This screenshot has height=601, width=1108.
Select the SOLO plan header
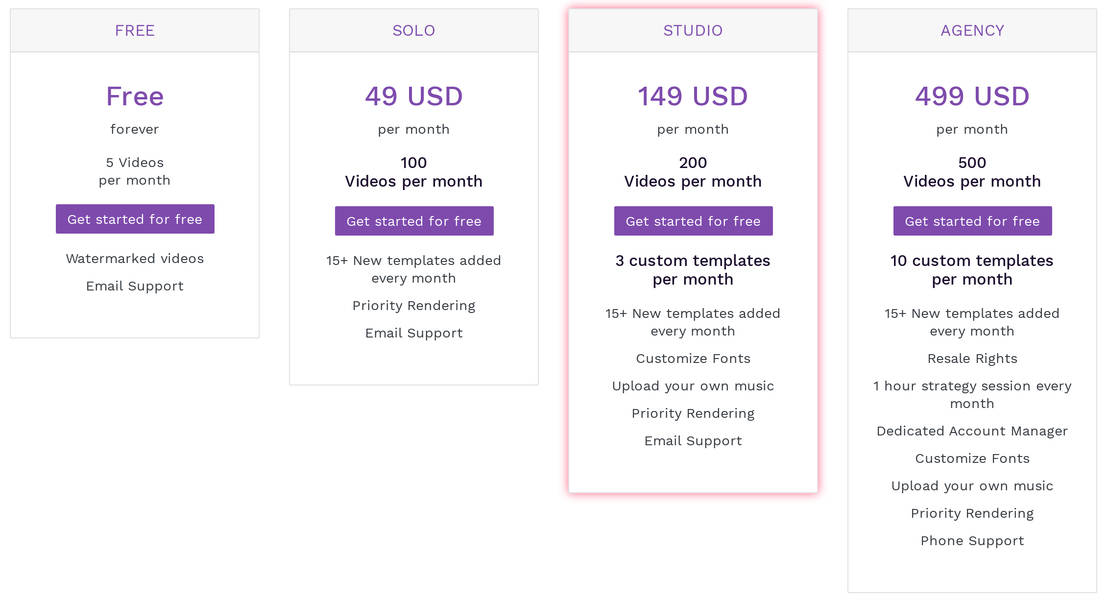(414, 30)
